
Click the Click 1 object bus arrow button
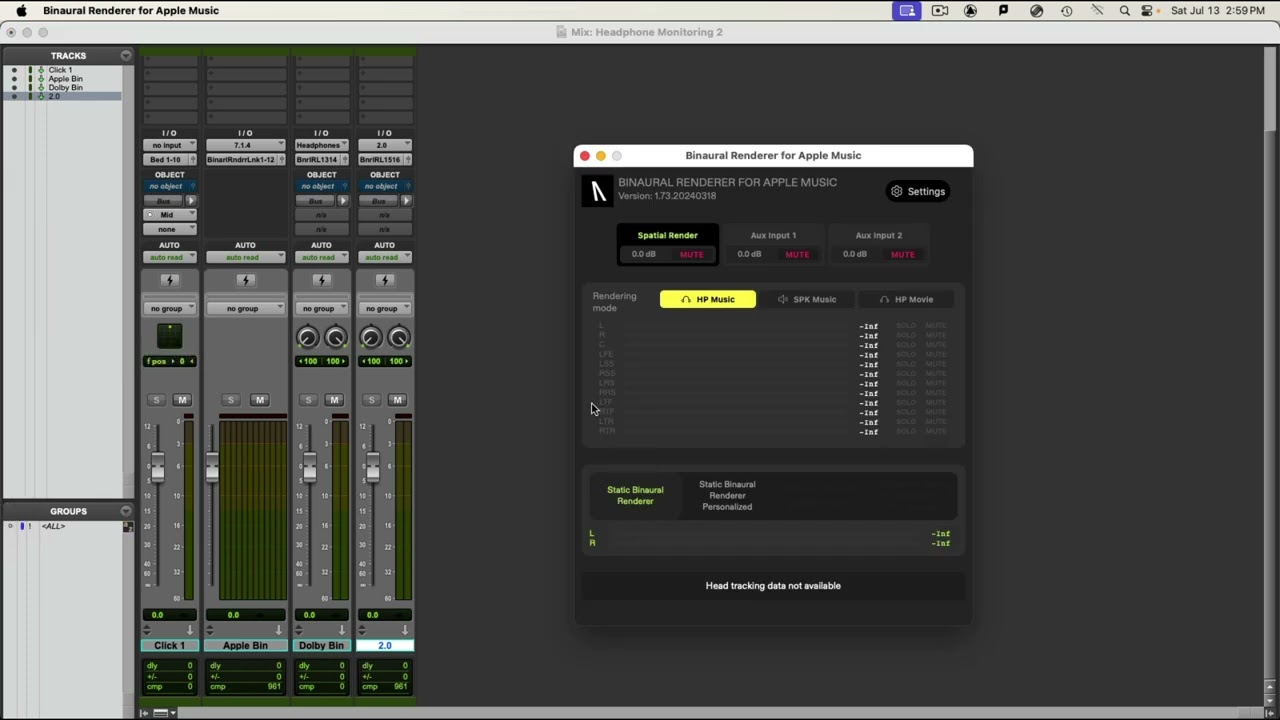coord(191,201)
